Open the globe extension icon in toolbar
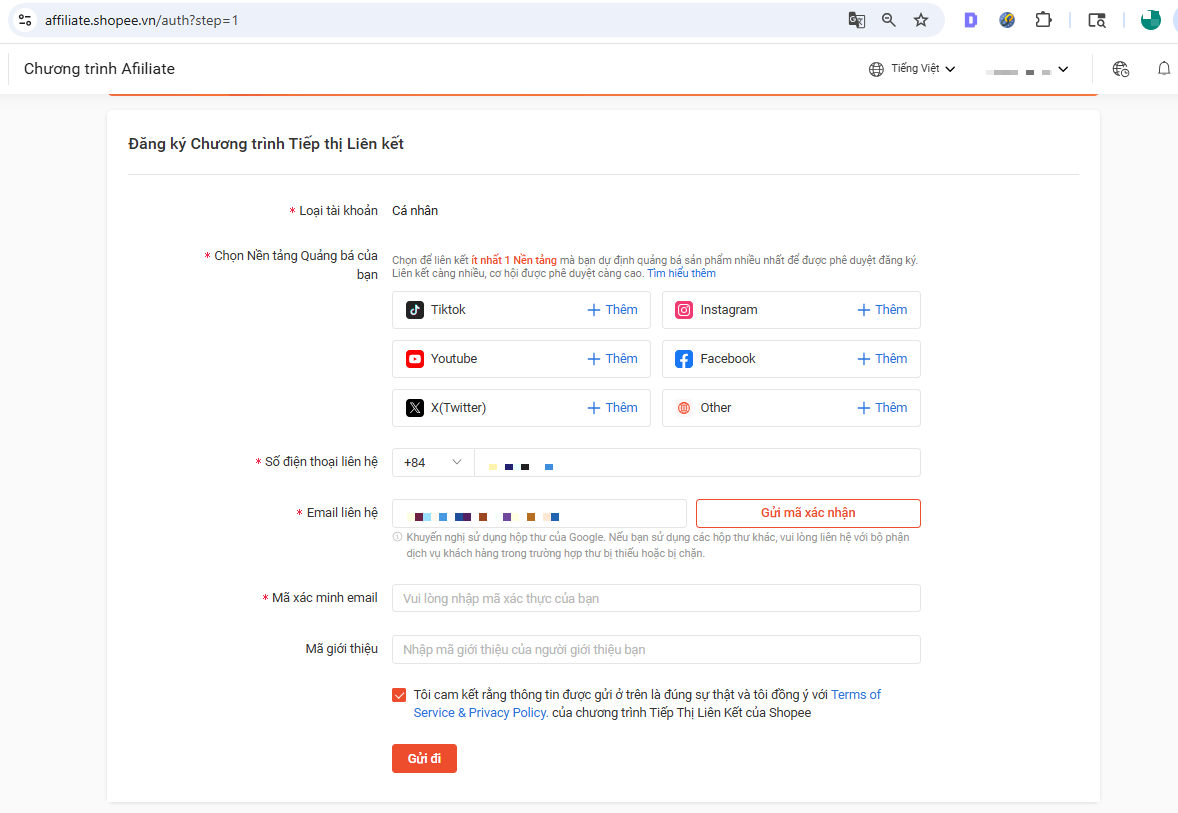 tap(1007, 20)
